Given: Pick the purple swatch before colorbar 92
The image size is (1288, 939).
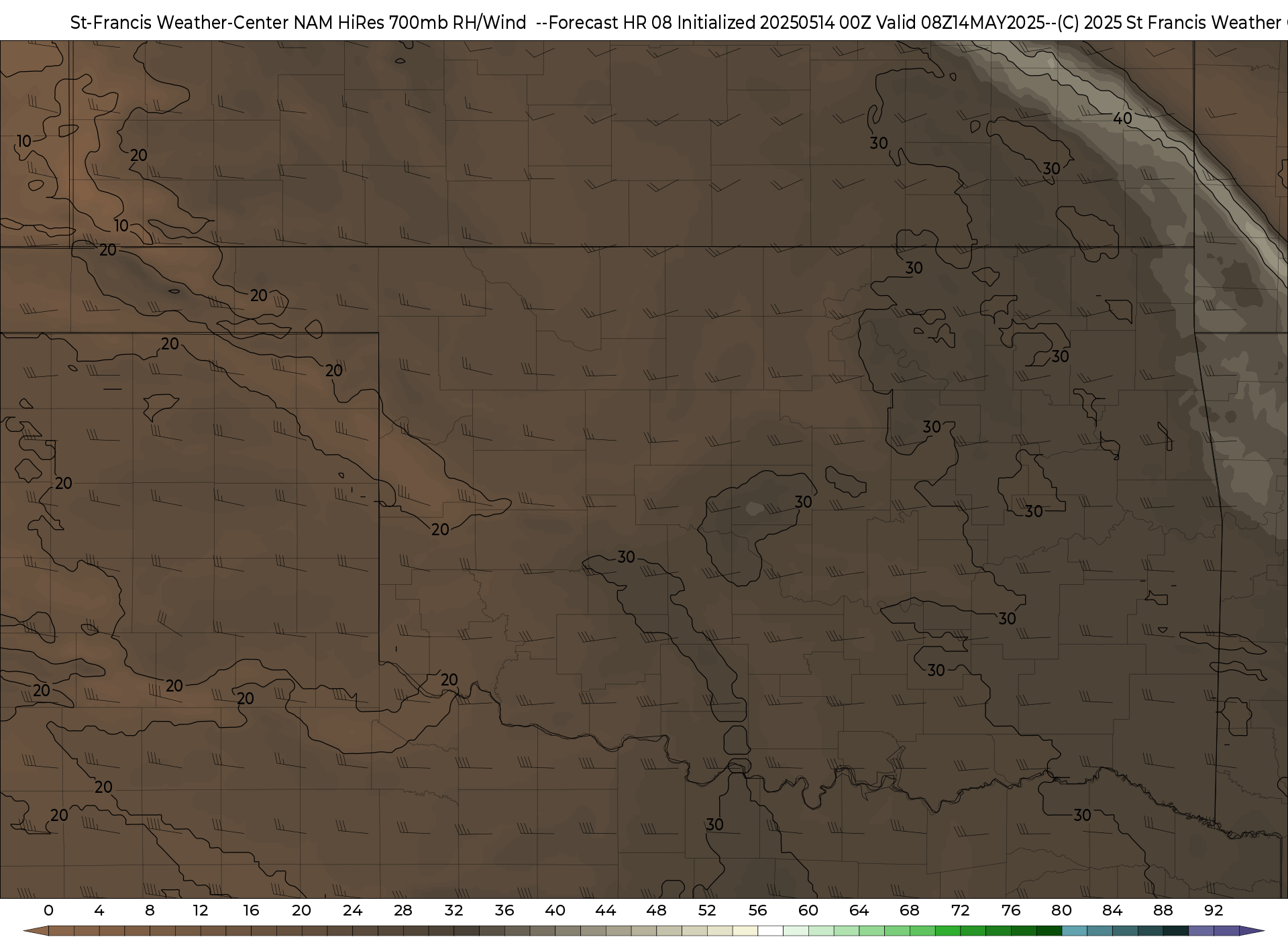Looking at the screenshot, I should coord(1201,931).
